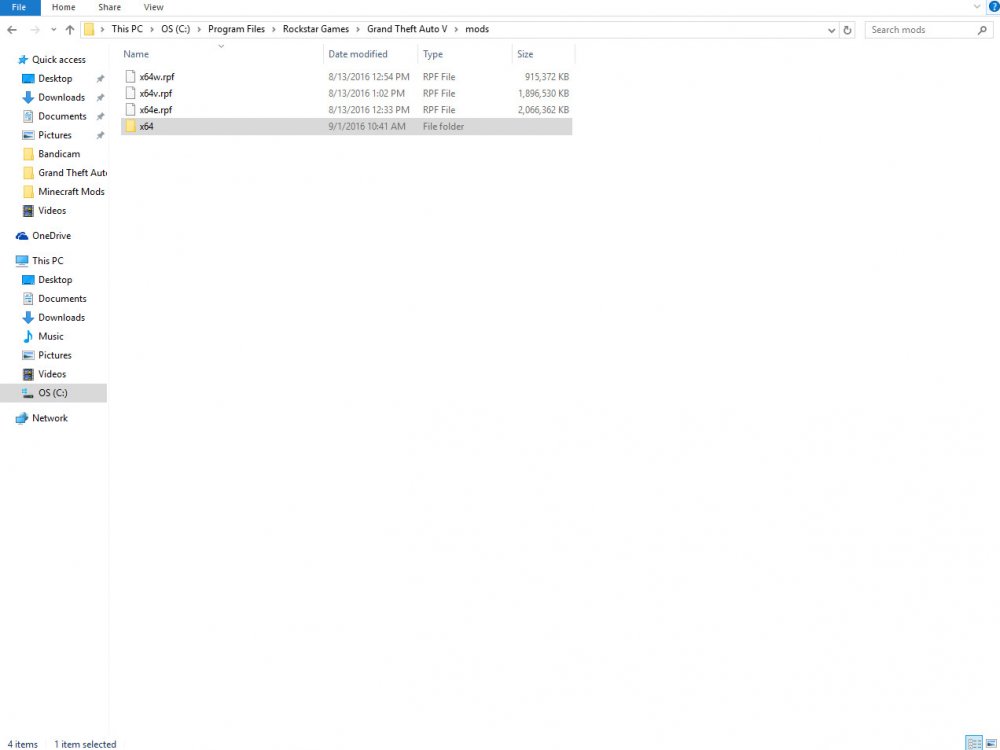Sort by Name column header
Screen dimensions: 1000x750
point(136,54)
